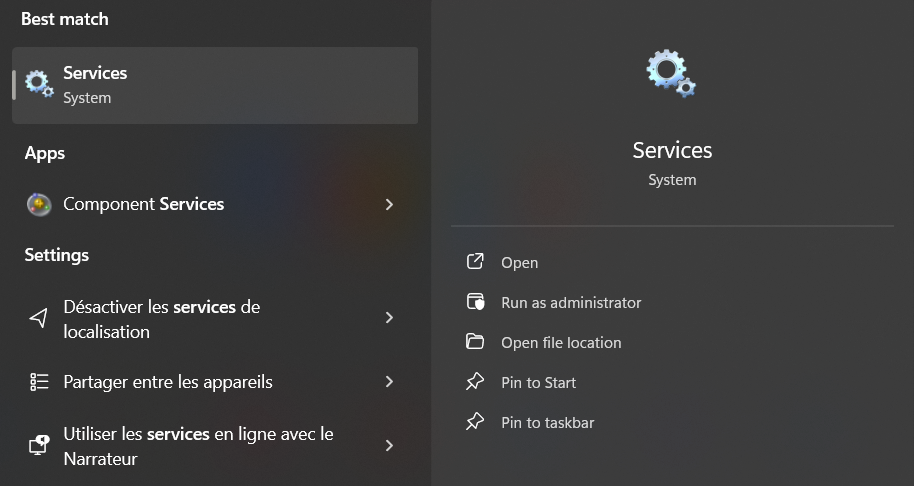Expand Component Services chevron arrow
Screen dimensions: 914x486
(x=389, y=204)
